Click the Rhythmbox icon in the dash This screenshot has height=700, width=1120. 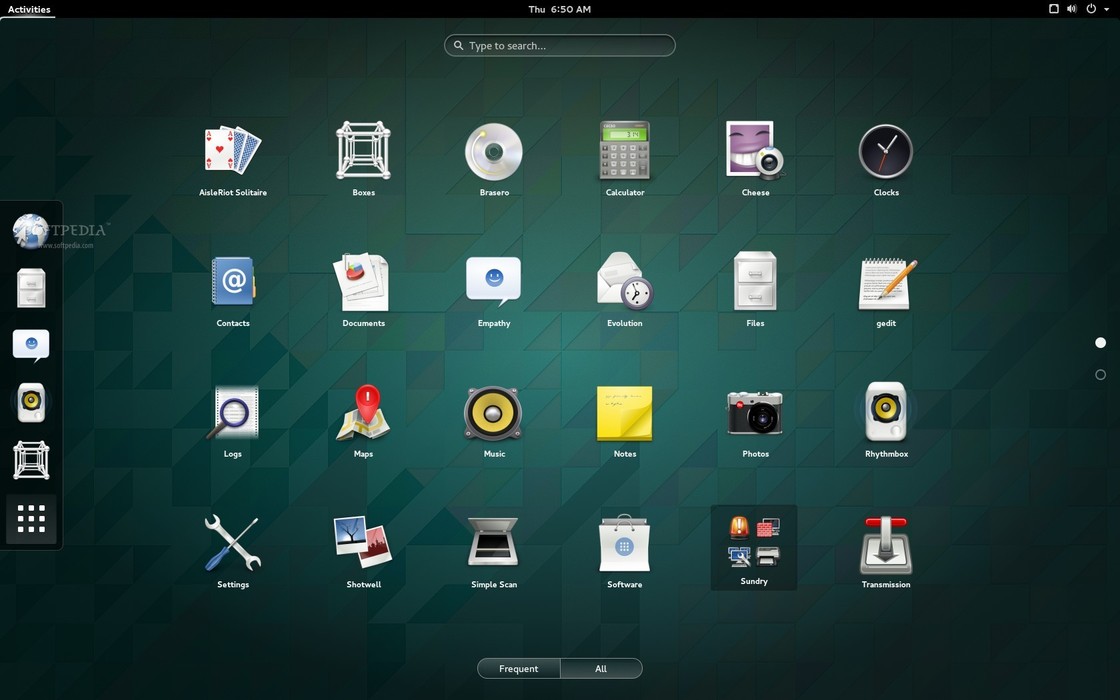31,402
